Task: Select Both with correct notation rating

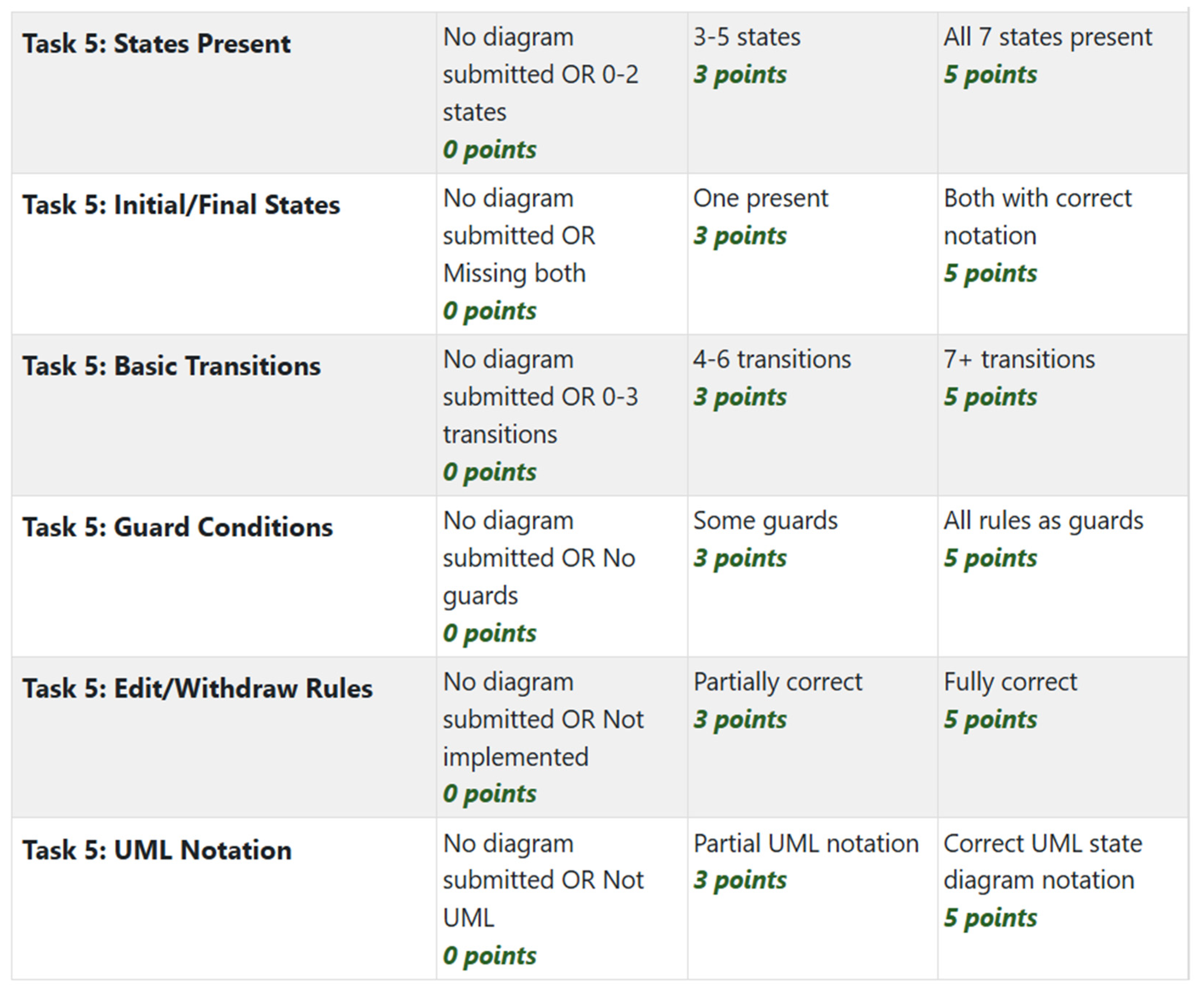Action: pyautogui.click(x=1063, y=254)
